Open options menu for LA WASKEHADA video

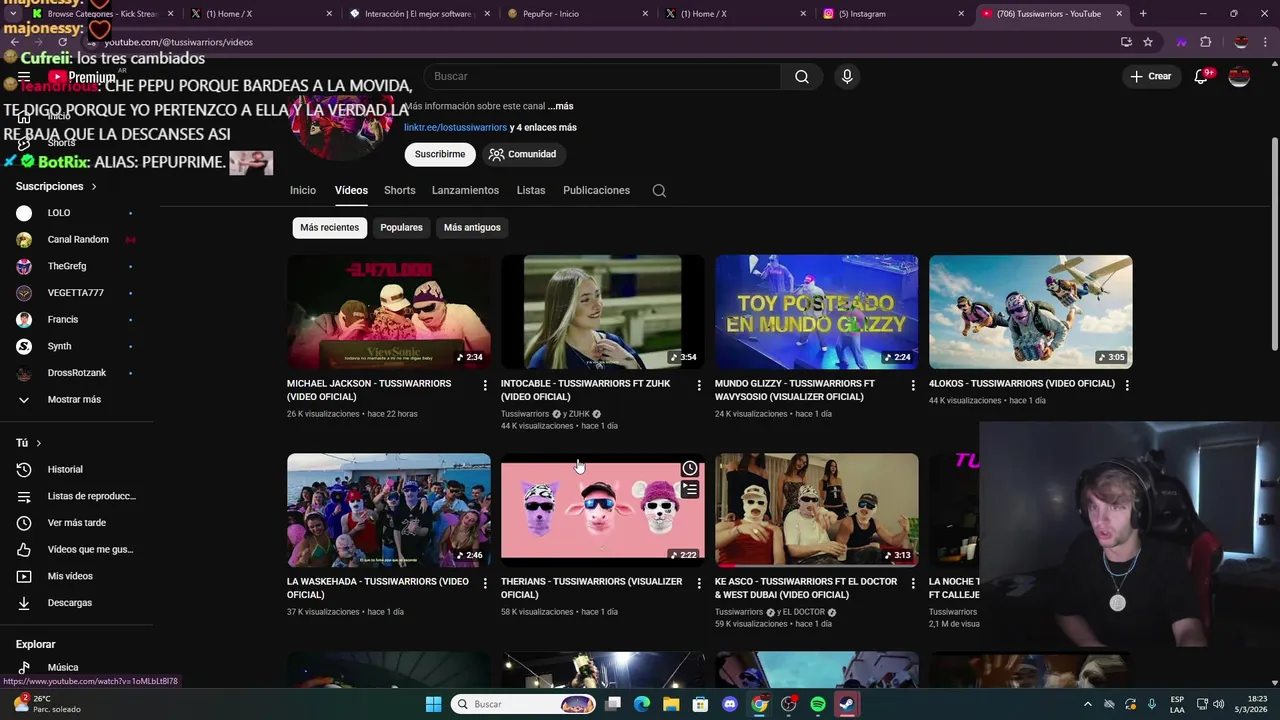(x=485, y=583)
